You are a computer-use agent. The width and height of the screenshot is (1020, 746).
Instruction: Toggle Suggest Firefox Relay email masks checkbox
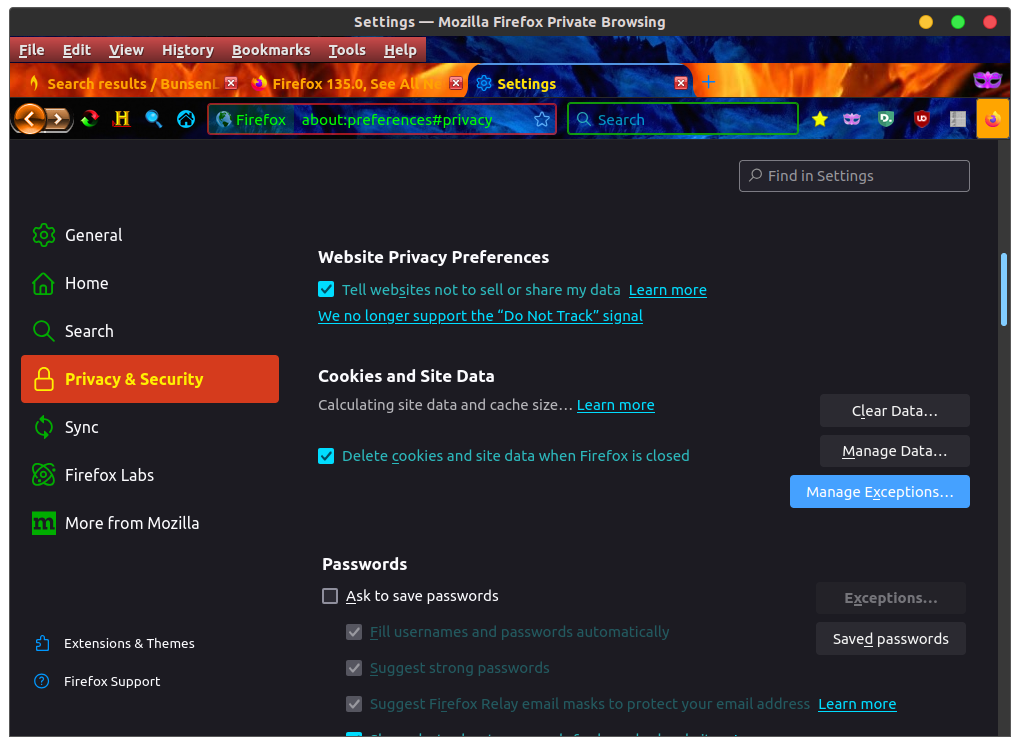pyautogui.click(x=354, y=704)
